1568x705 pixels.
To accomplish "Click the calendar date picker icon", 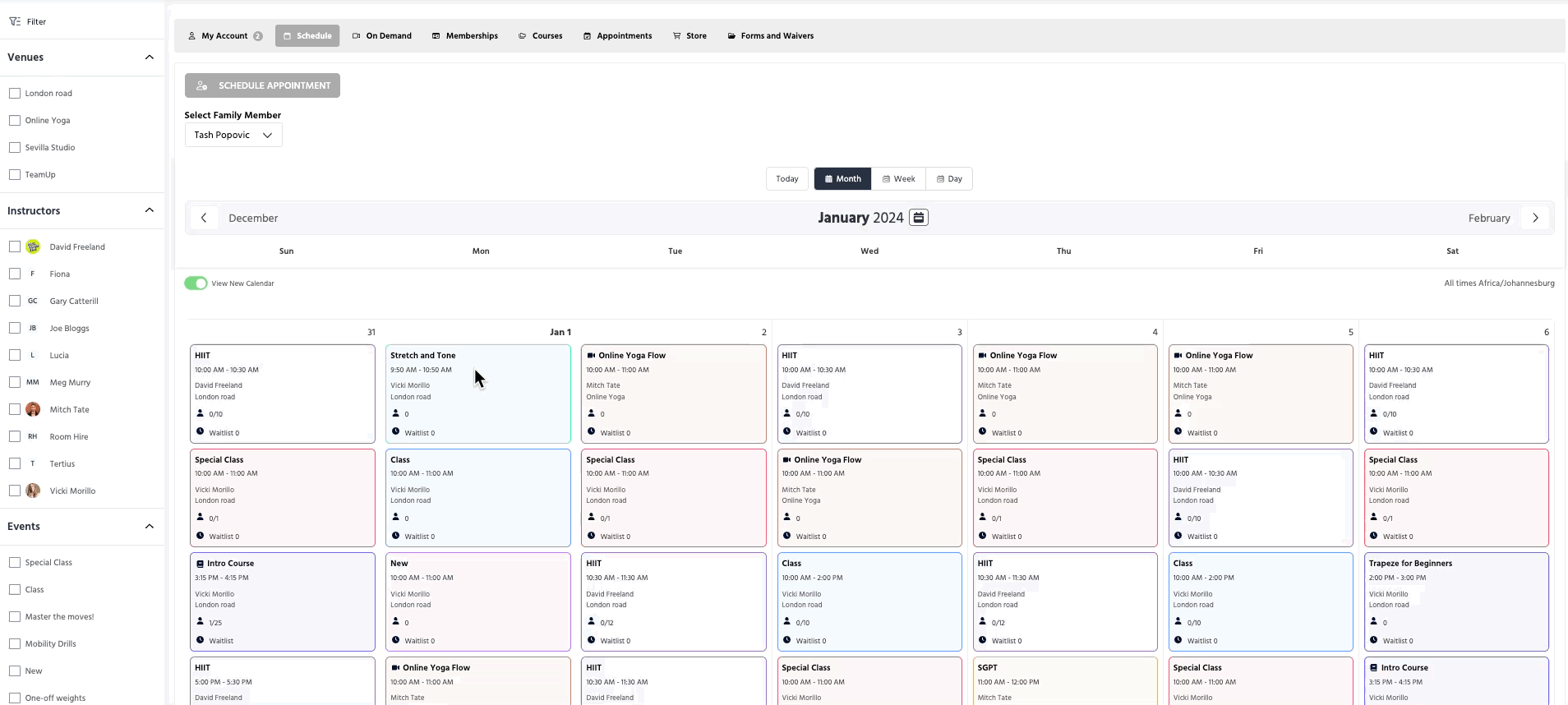I will click(x=919, y=218).
